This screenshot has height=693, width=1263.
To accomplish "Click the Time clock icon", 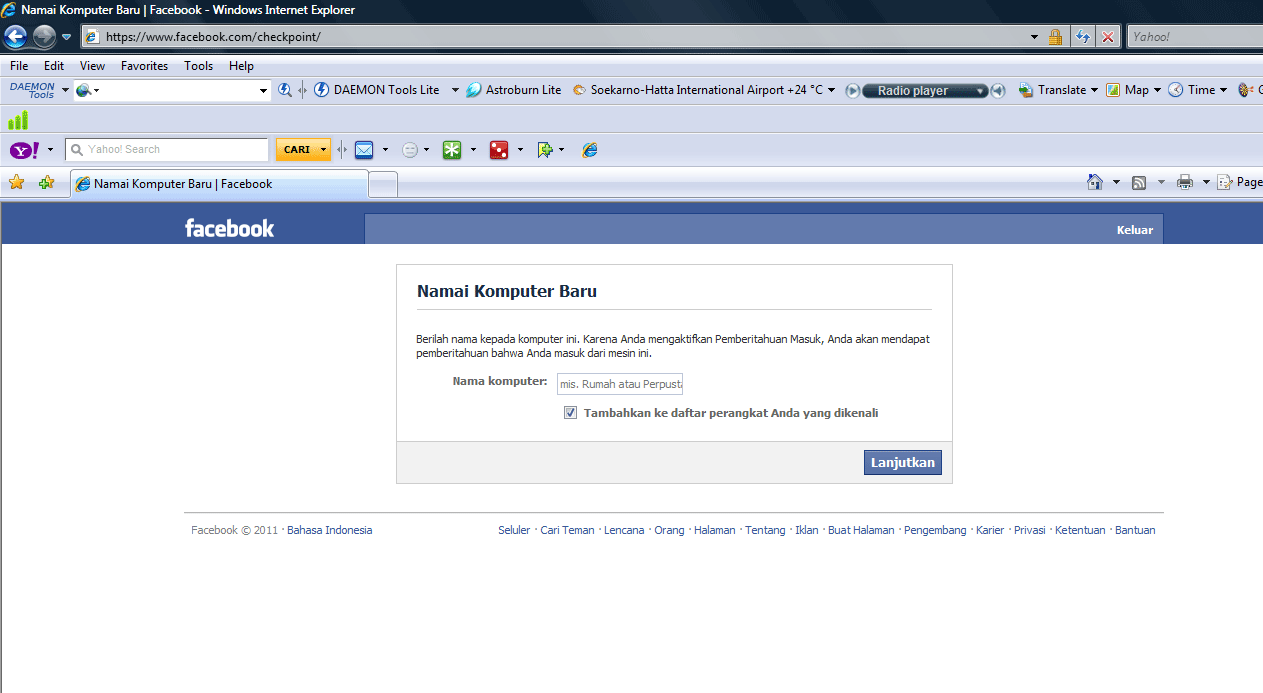I will [1176, 90].
